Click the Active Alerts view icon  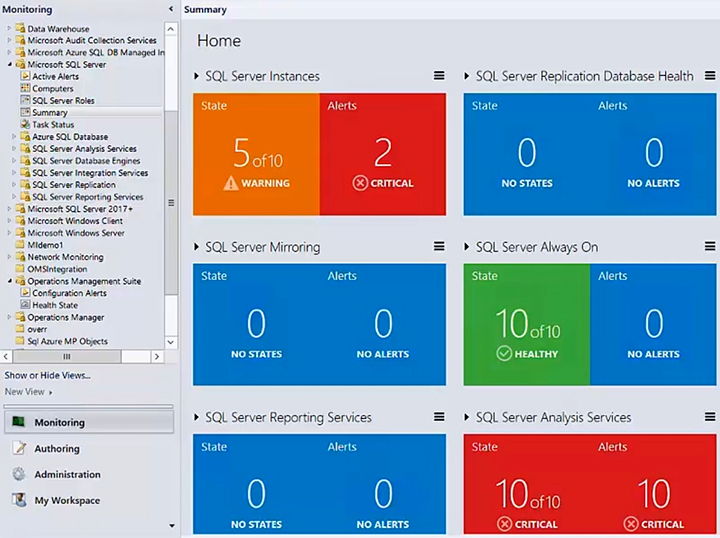[25, 76]
